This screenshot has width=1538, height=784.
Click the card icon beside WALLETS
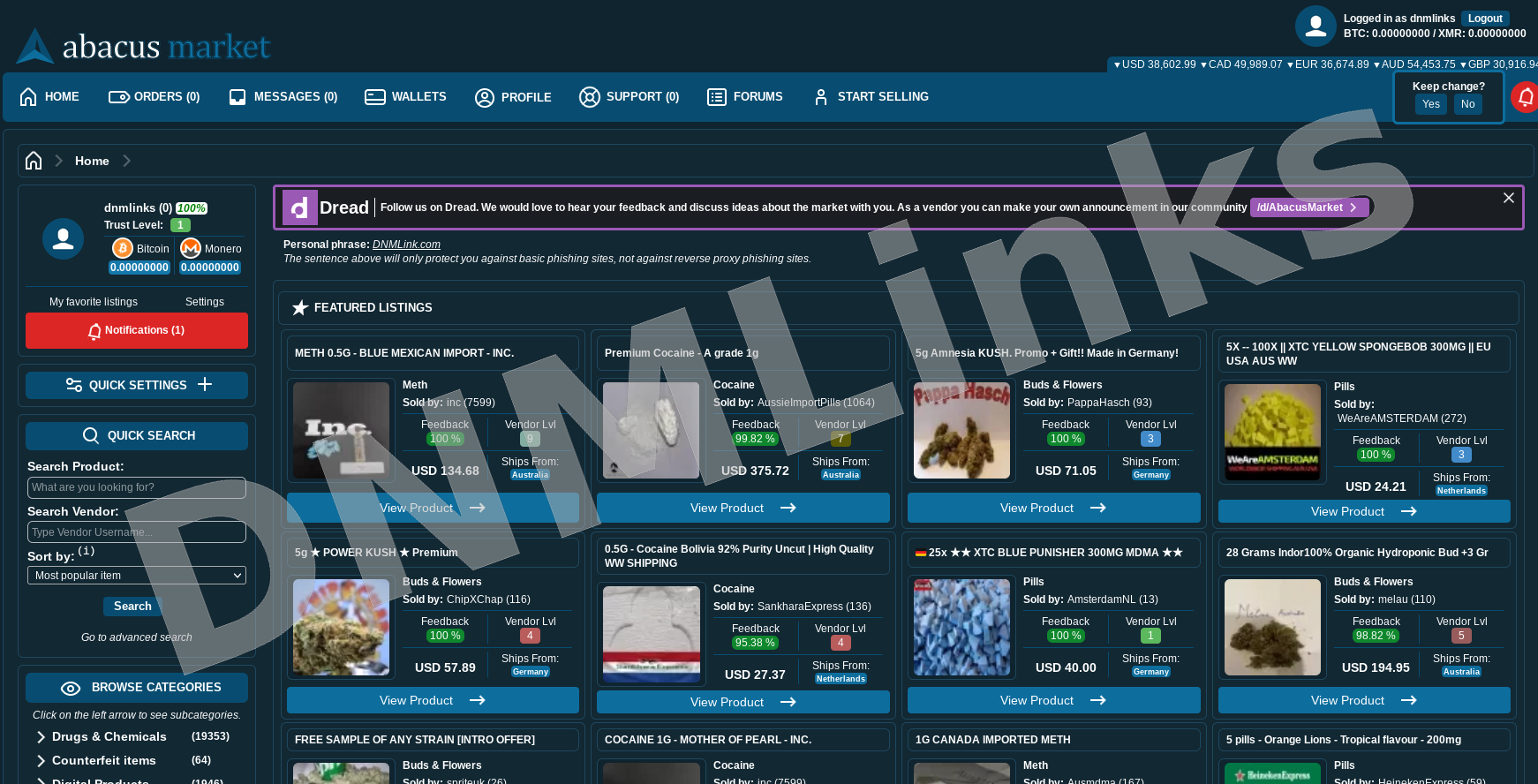[375, 97]
